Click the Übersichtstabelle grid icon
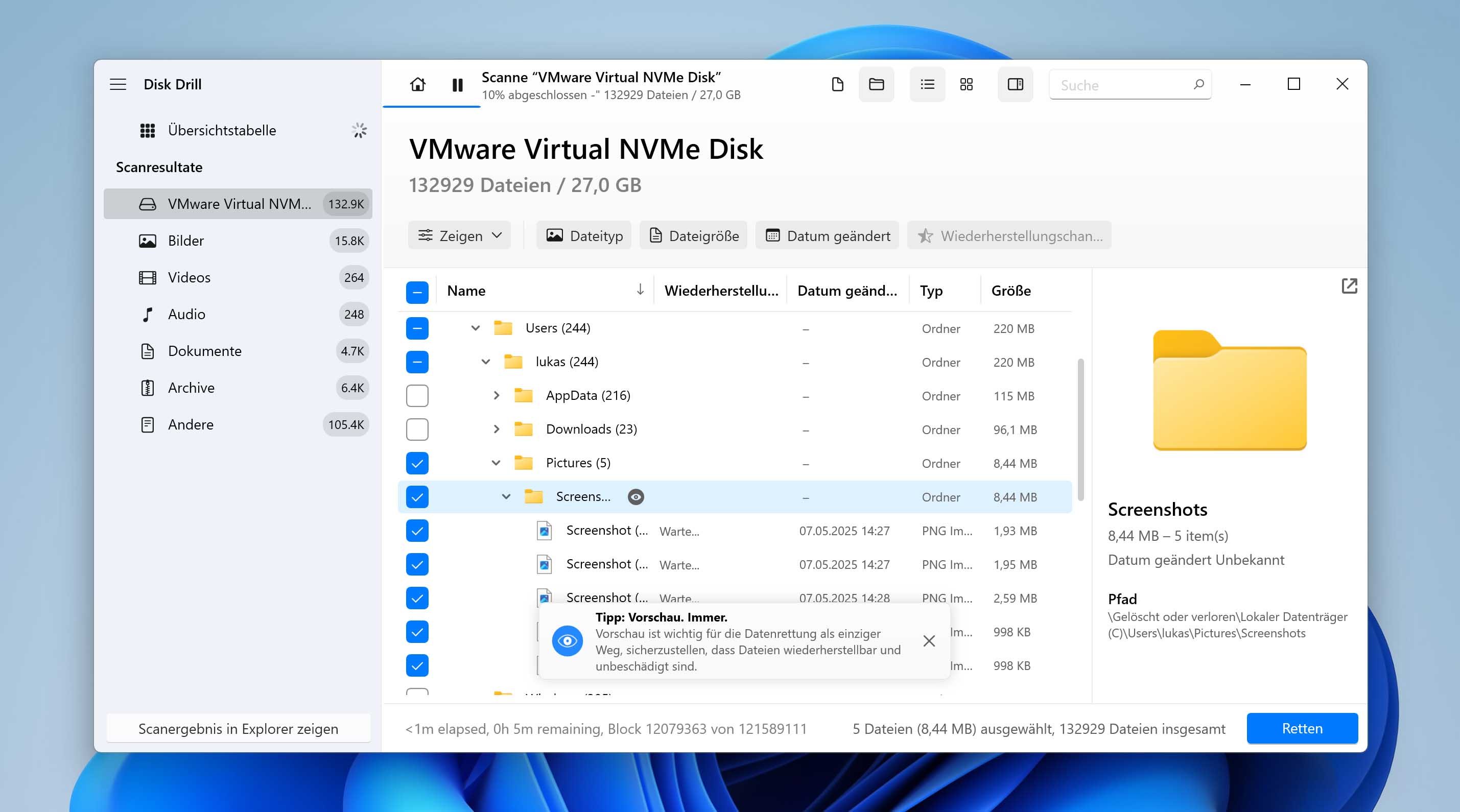This screenshot has width=1460, height=812. point(147,131)
